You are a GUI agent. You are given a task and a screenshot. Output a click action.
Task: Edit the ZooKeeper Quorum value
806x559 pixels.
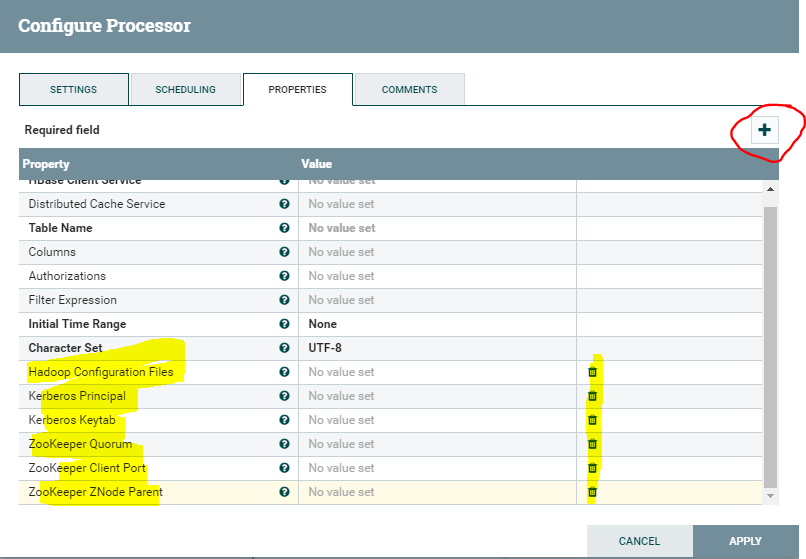click(437, 444)
